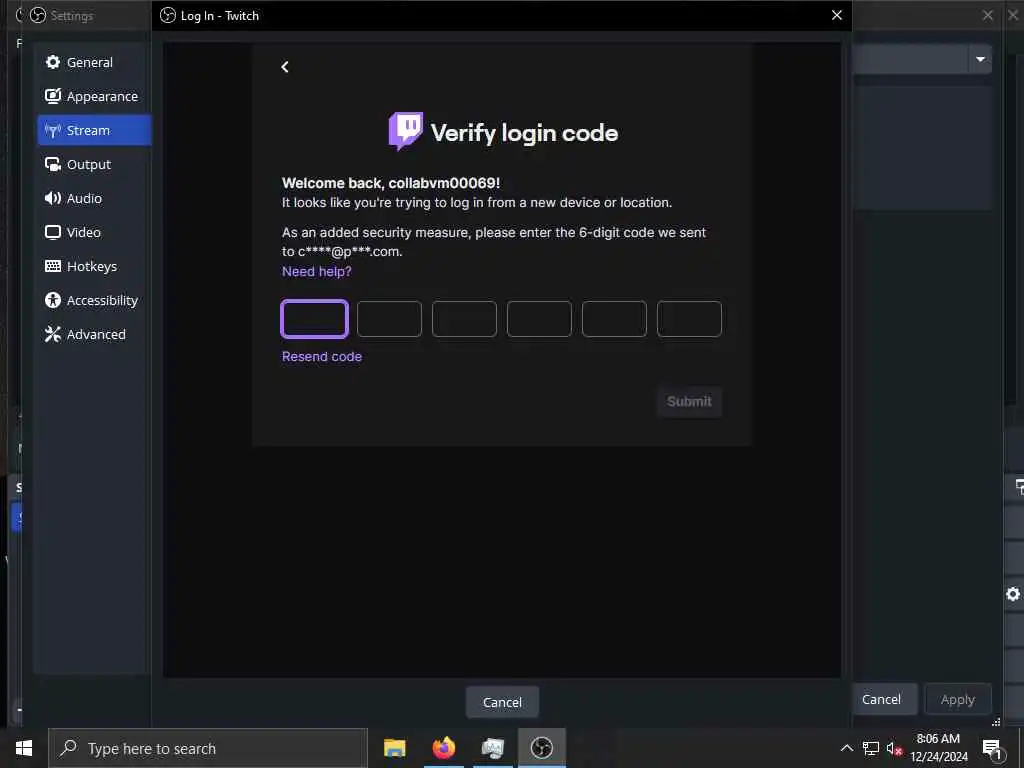Show hidden system tray icons
The height and width of the screenshot is (768, 1024).
846,748
